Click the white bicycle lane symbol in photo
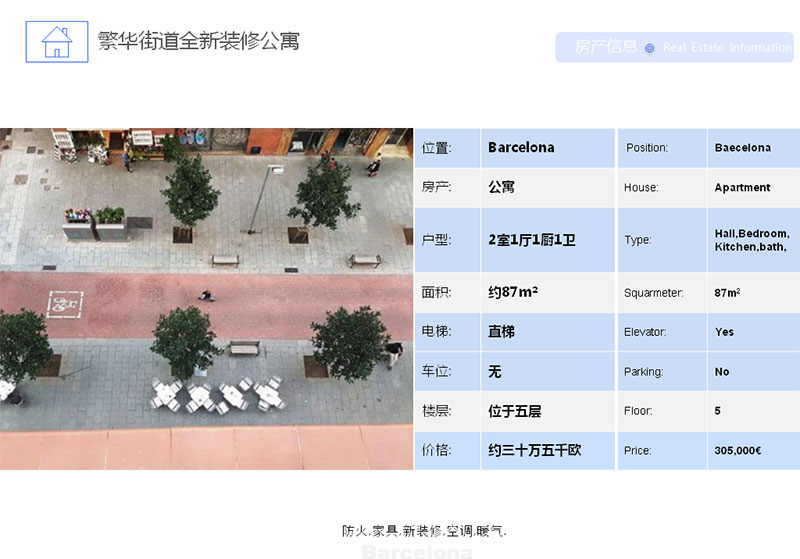Viewport: 800px width, 559px height. (x=63, y=300)
